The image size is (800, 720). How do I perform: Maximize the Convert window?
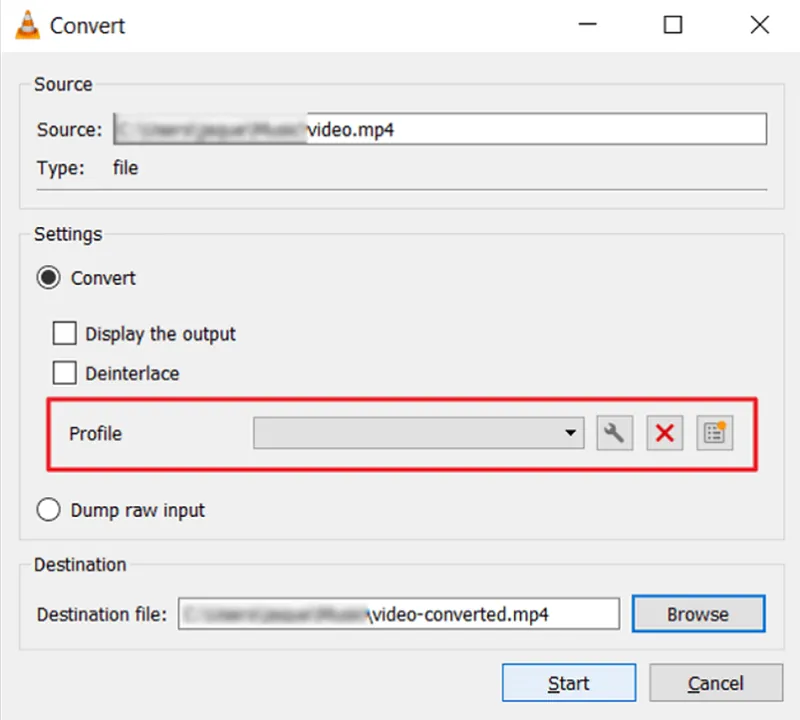coord(672,24)
